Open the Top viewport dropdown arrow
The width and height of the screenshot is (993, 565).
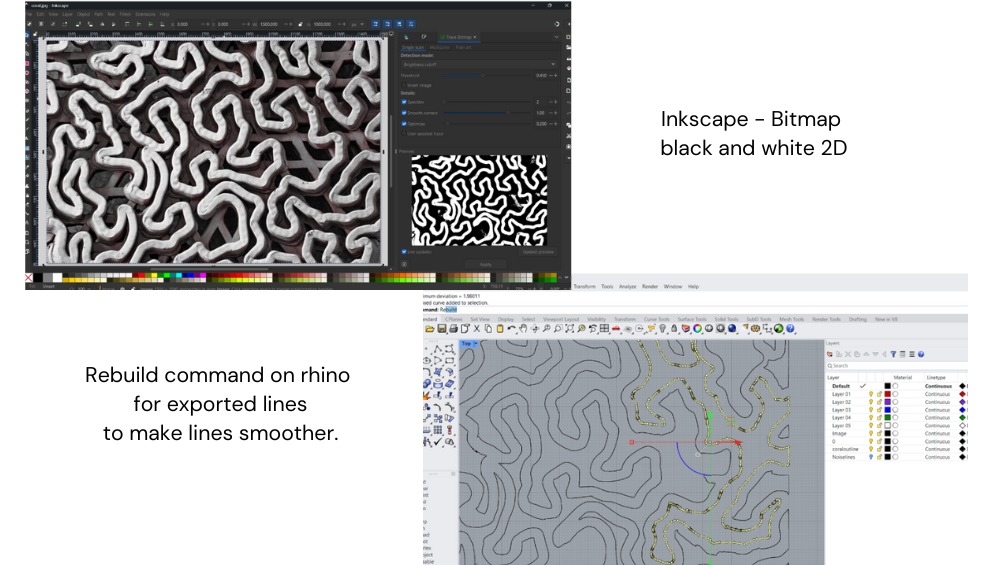tap(476, 343)
